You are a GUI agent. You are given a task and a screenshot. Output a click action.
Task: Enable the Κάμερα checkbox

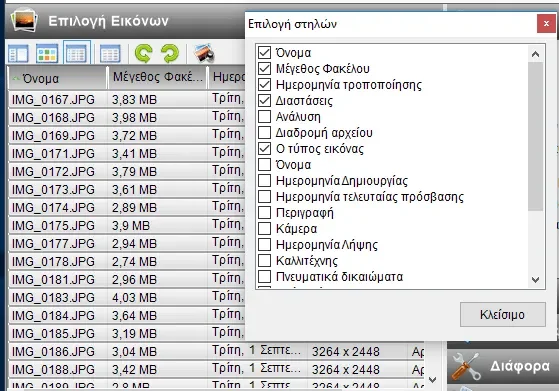264,228
